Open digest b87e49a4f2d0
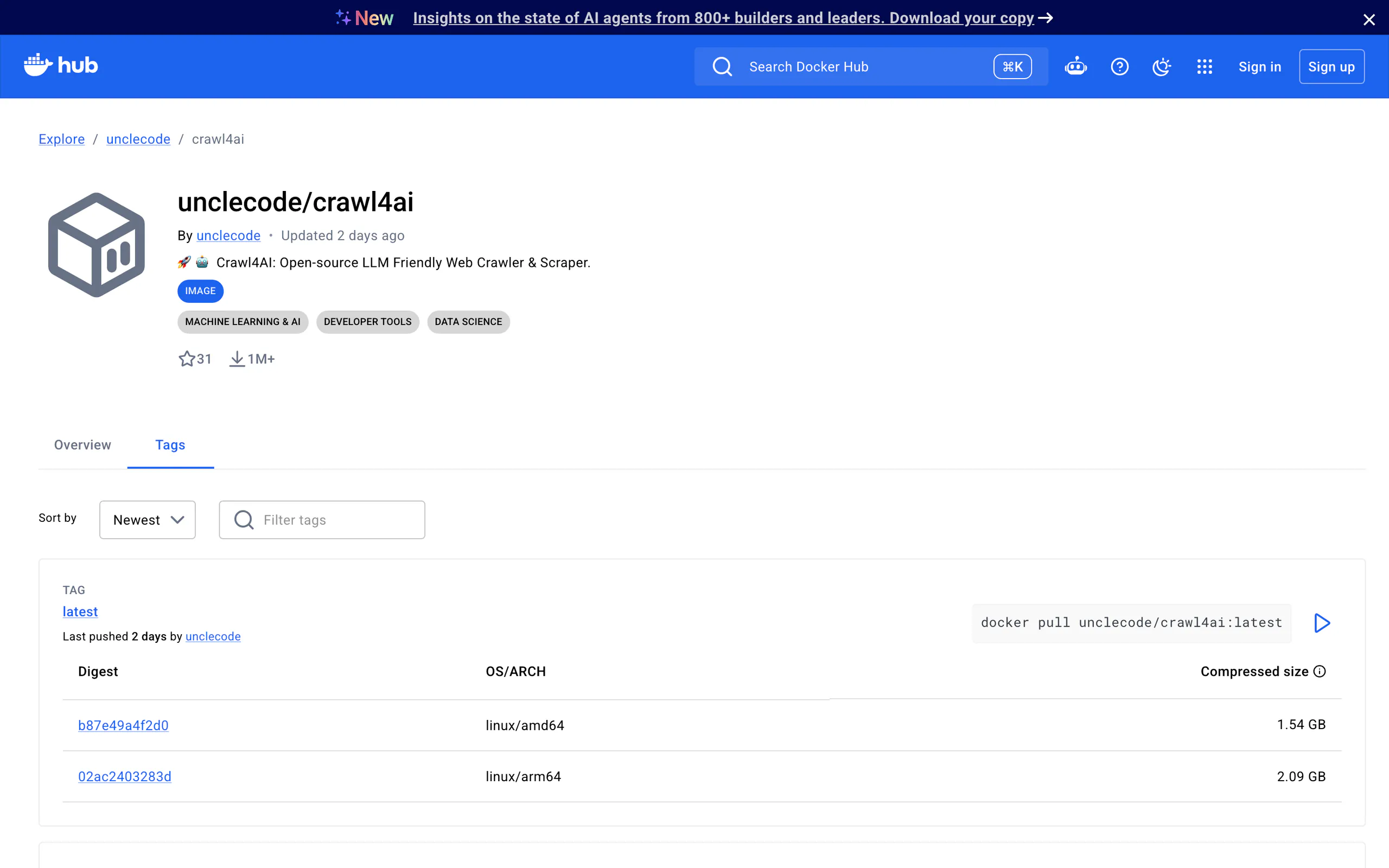Screen dimensions: 1389x868 (123, 725)
